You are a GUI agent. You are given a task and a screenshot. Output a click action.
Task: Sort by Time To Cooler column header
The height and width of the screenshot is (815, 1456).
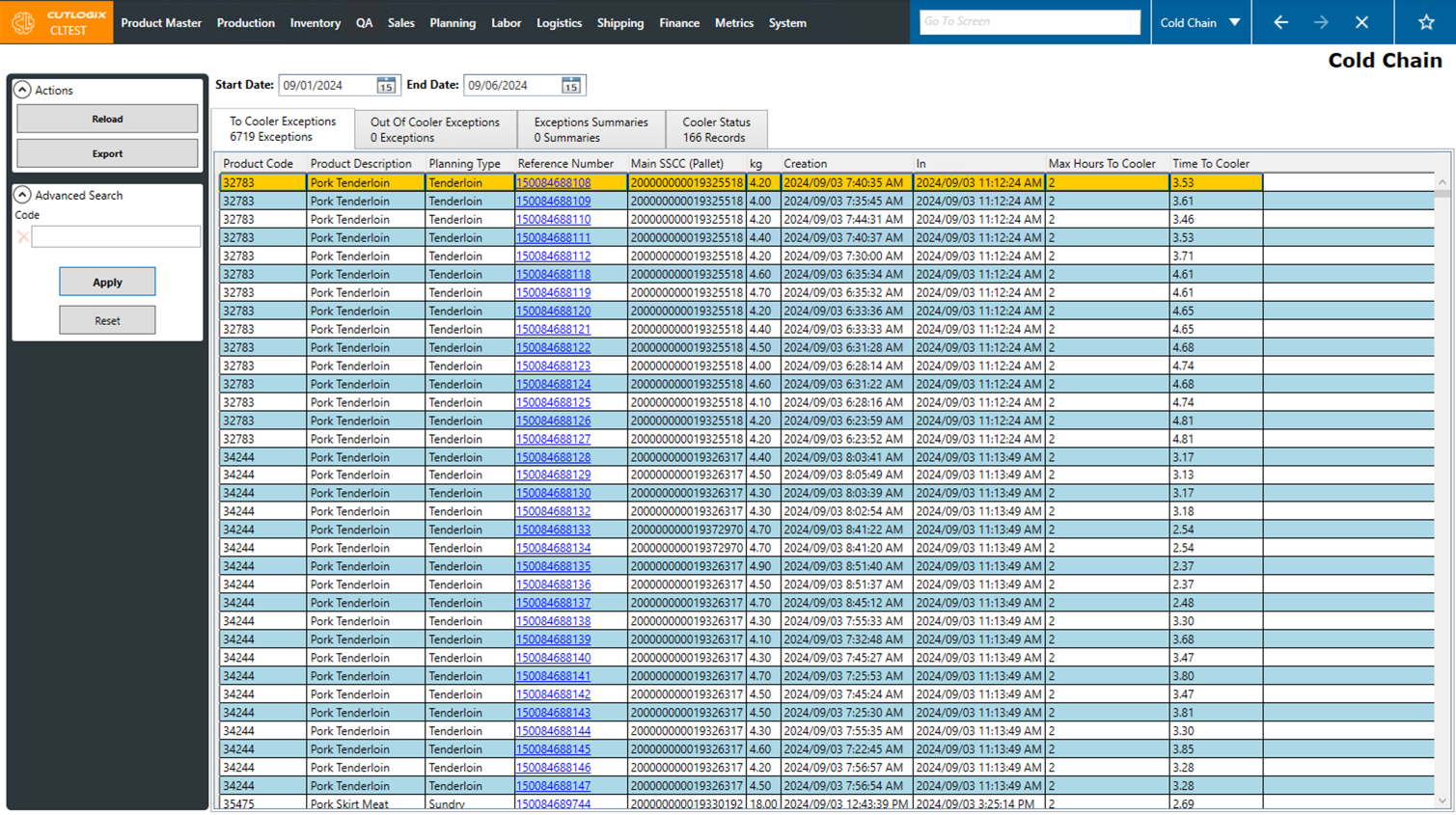(x=1210, y=164)
